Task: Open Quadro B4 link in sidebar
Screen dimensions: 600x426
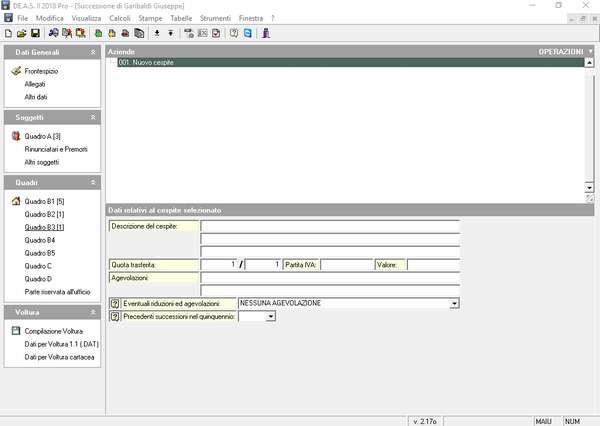Action: tap(38, 240)
